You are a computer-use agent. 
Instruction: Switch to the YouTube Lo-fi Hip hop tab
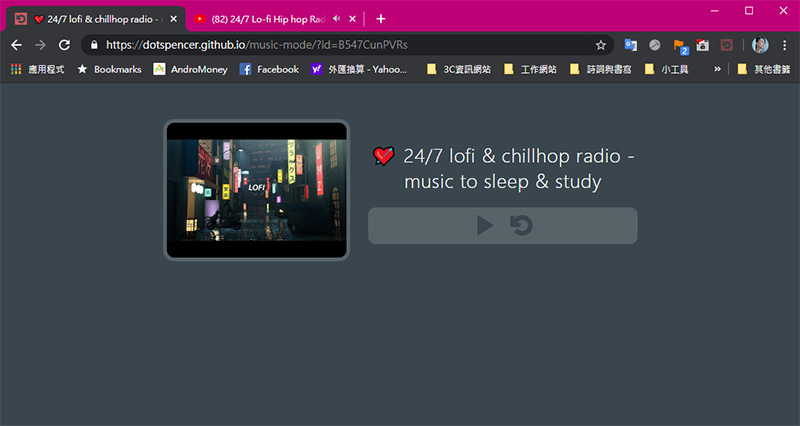pos(265,18)
